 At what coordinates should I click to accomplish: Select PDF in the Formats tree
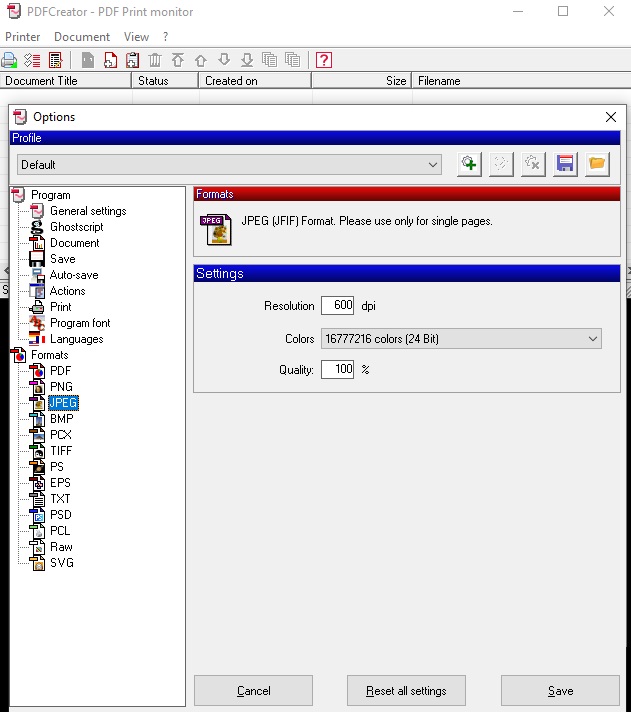(60, 371)
